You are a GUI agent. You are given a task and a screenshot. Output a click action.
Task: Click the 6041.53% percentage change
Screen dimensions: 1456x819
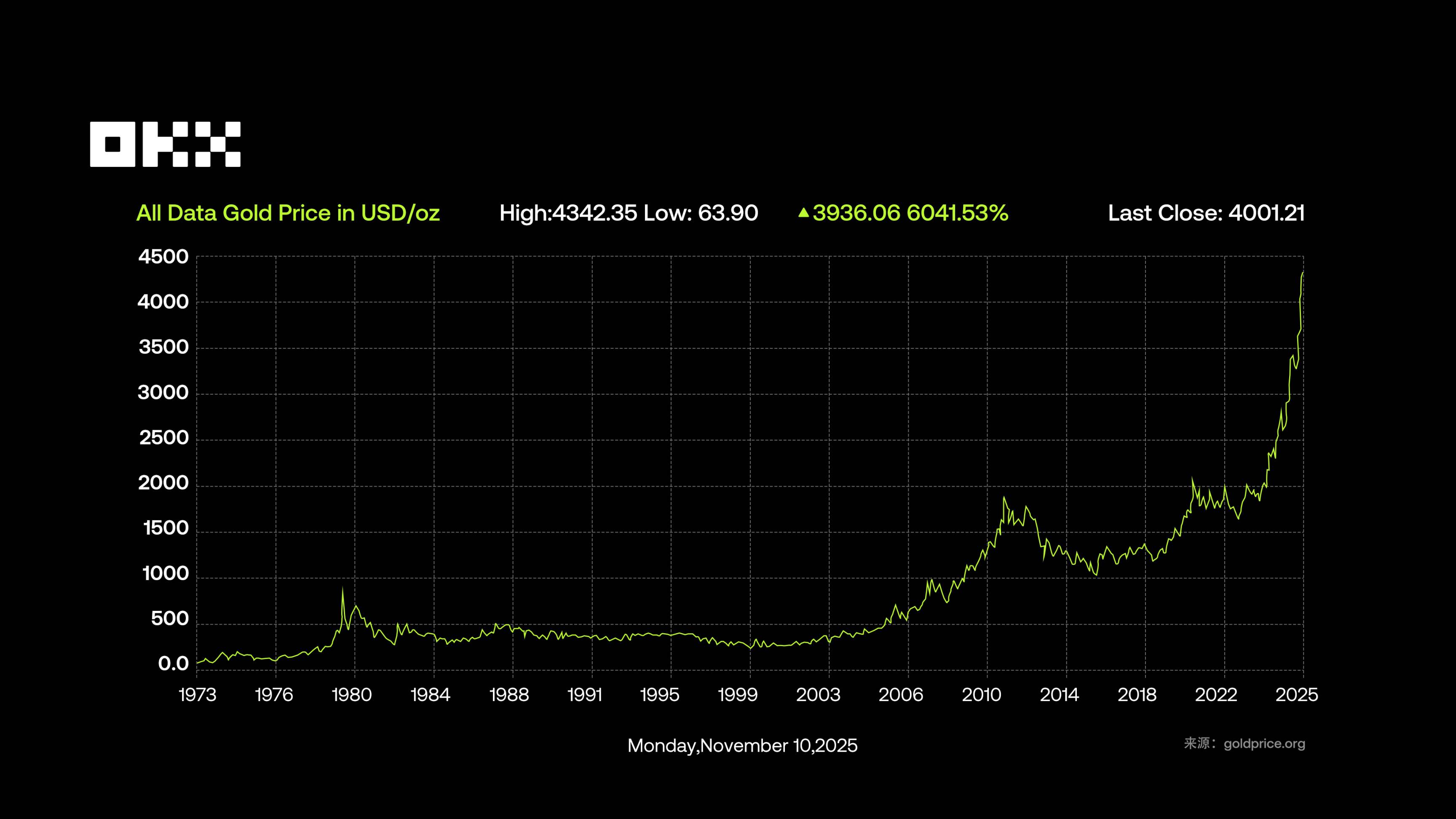958,213
